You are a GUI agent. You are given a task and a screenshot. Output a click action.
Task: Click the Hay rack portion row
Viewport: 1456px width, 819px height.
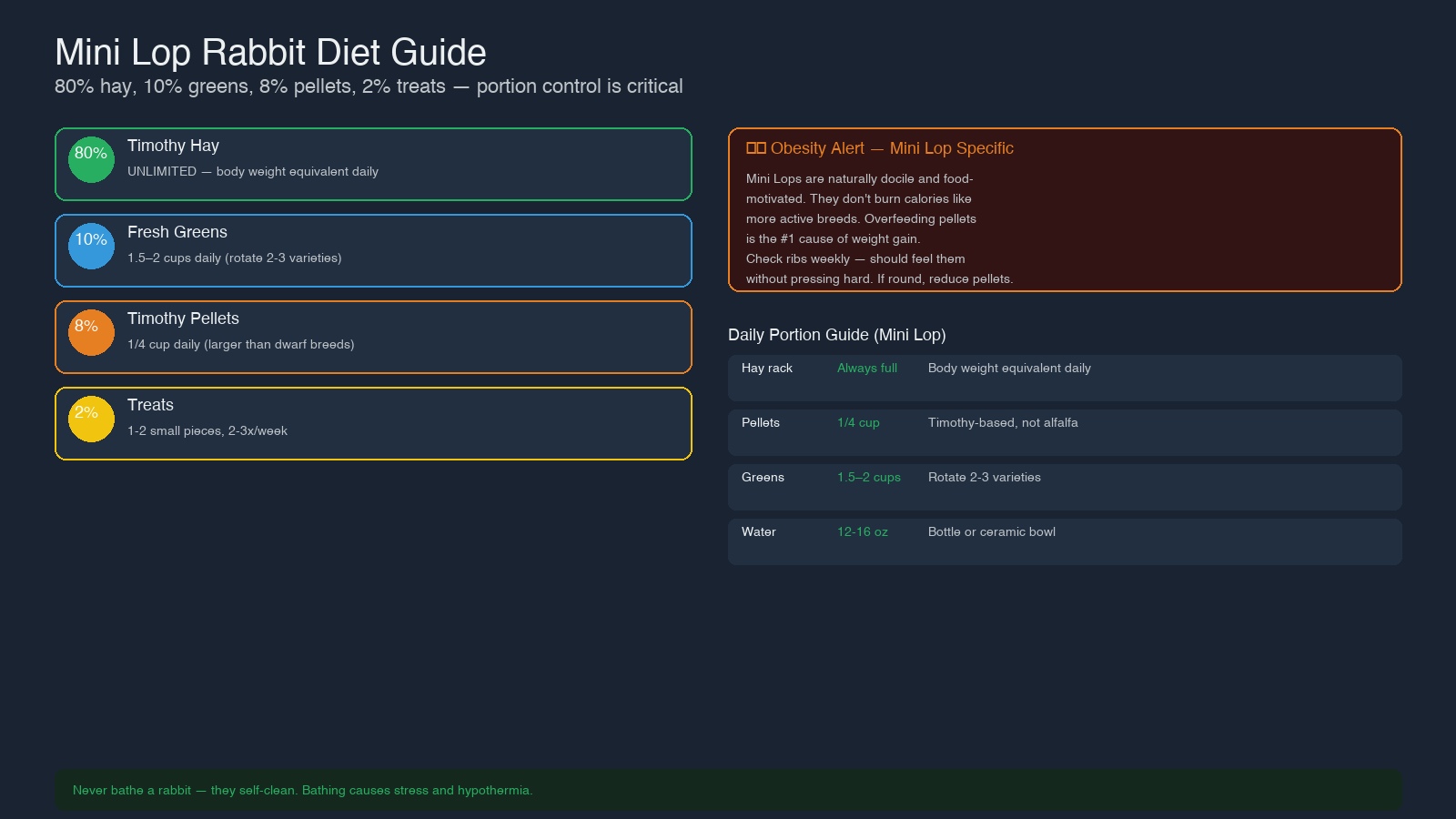click(1065, 378)
